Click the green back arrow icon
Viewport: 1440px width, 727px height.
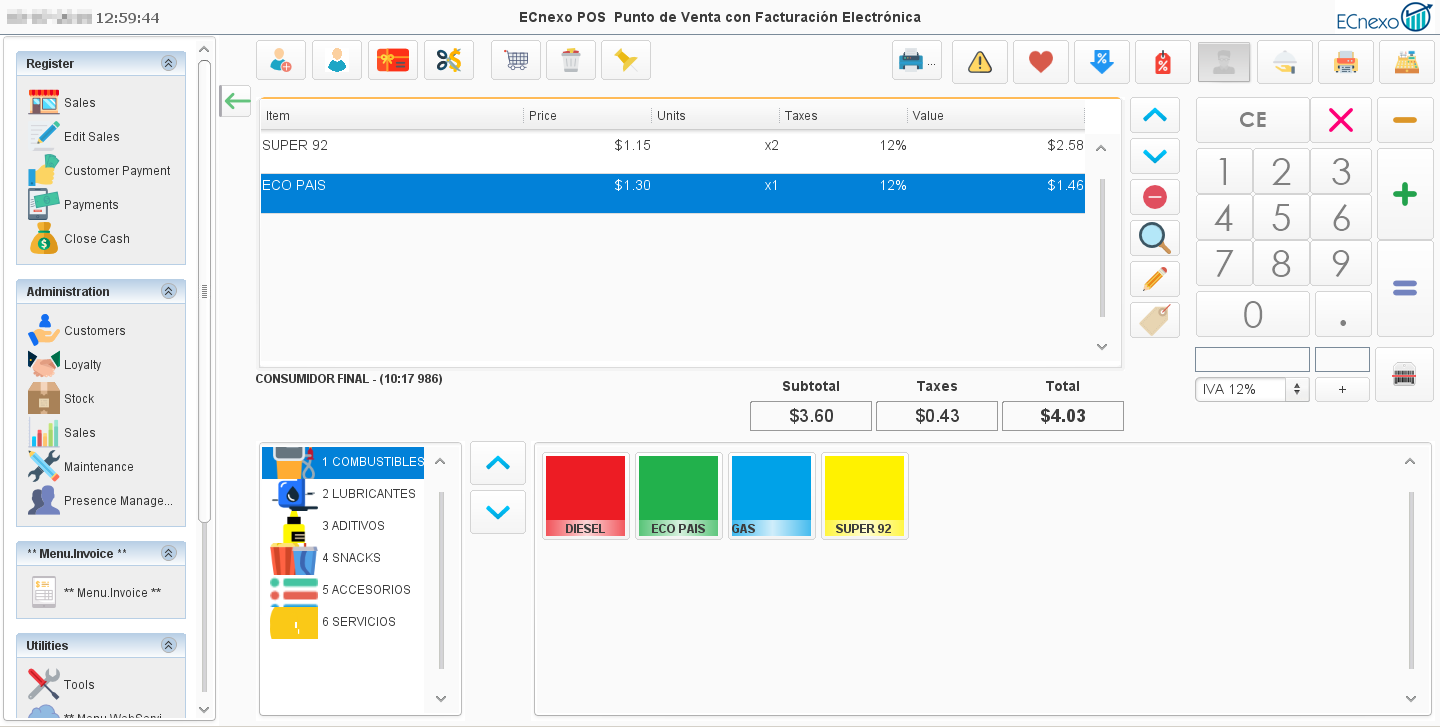pos(236,101)
